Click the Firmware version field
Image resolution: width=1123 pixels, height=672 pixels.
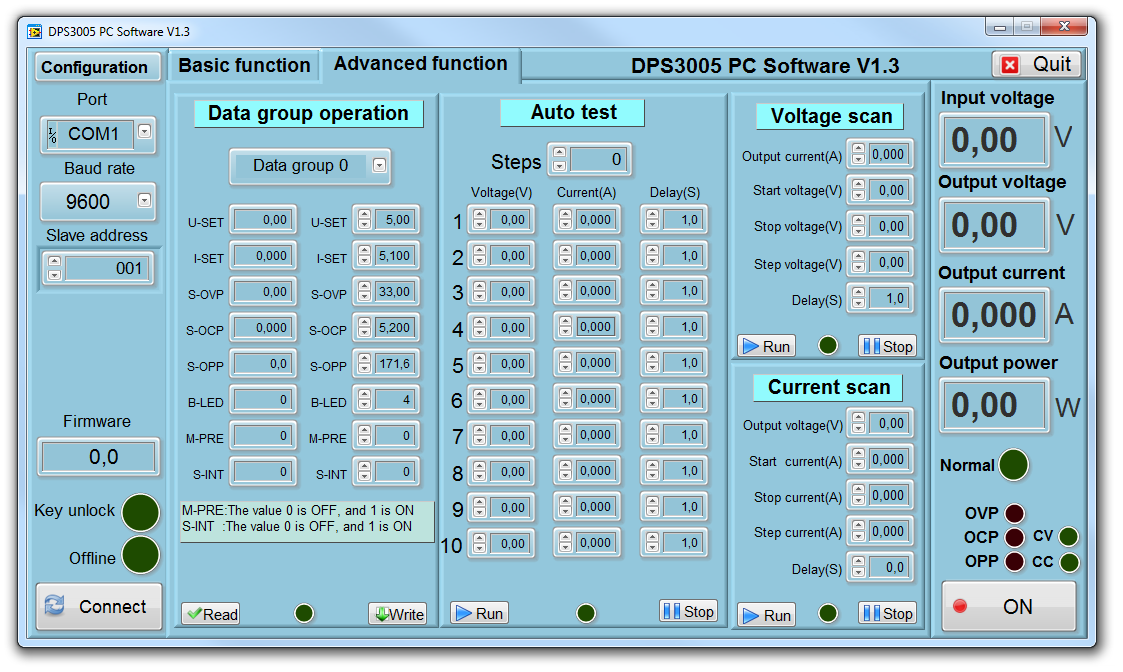coord(98,456)
